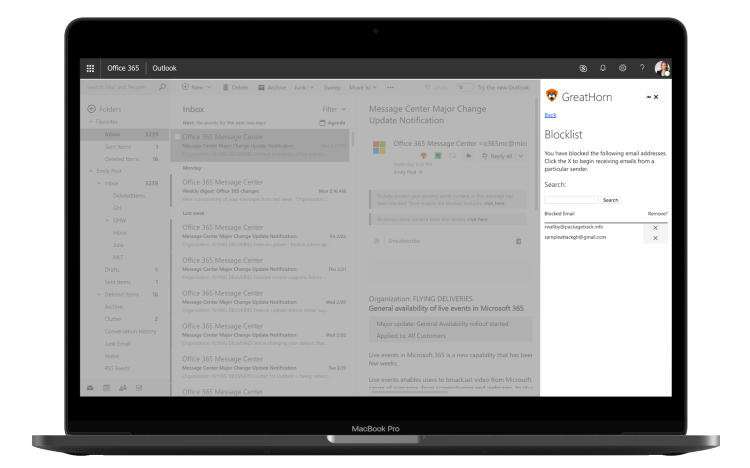The width and height of the screenshot is (750, 468).
Task: Toggle Try the new Outlook switch
Action: pos(464,88)
